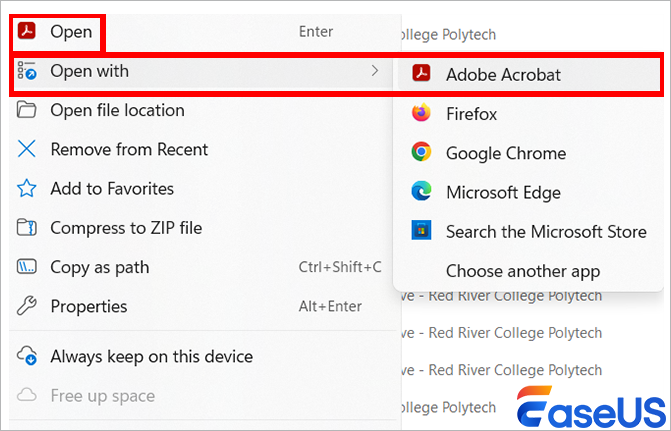
Task: Click the wrench icon for Properties
Action: tap(28, 306)
